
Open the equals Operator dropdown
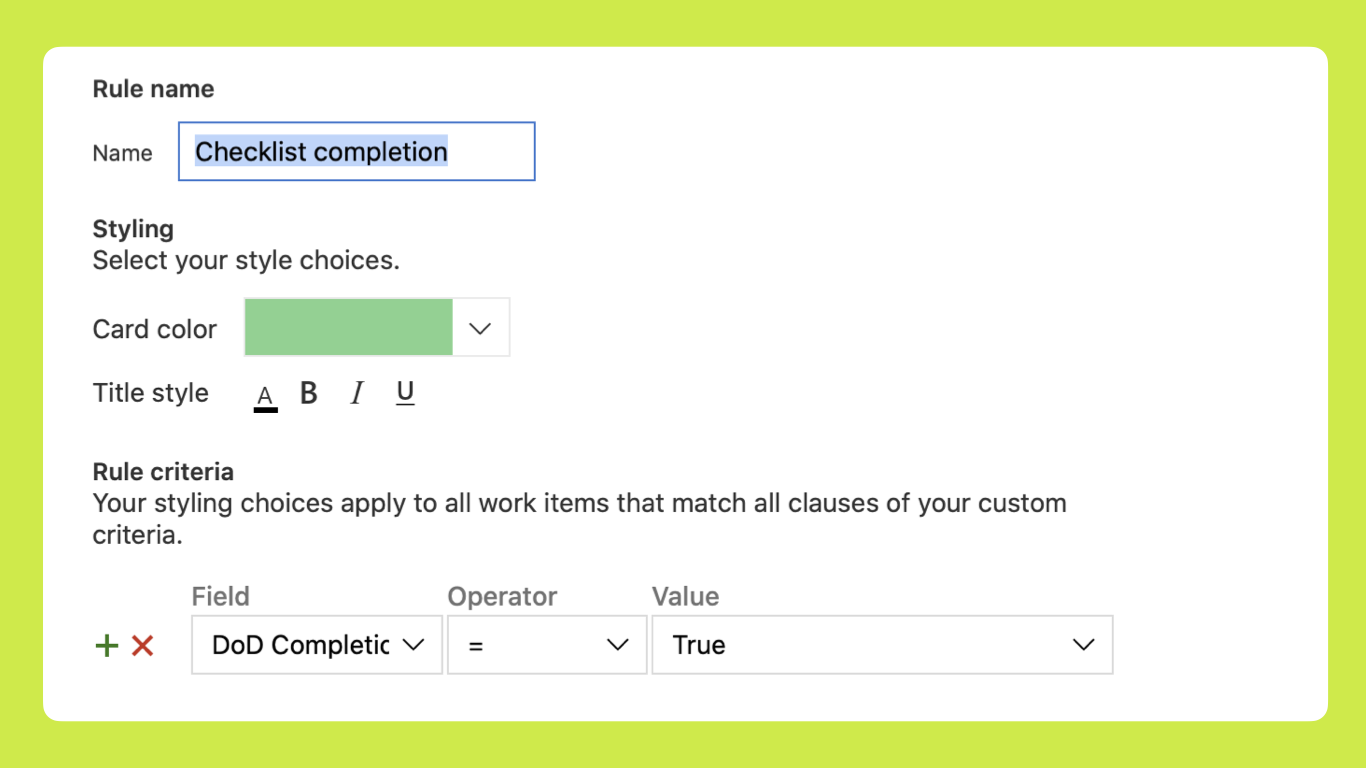coord(546,645)
